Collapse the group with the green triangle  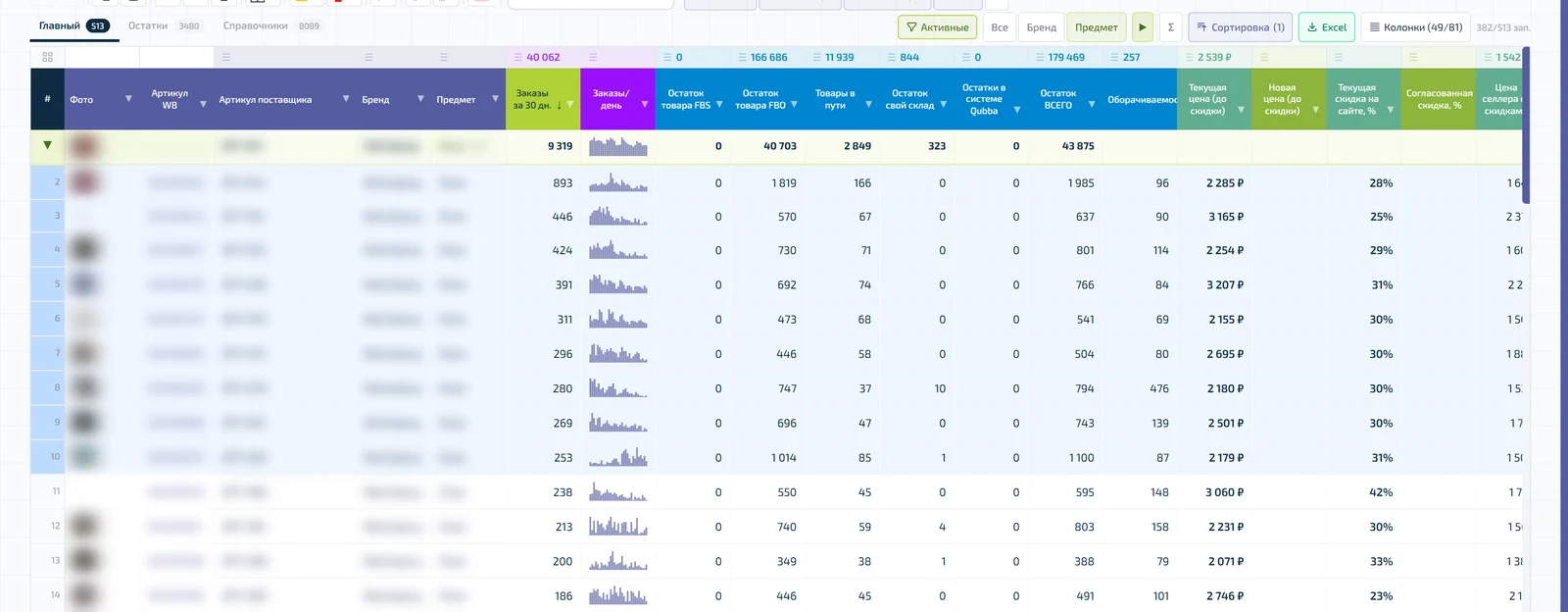[47, 145]
